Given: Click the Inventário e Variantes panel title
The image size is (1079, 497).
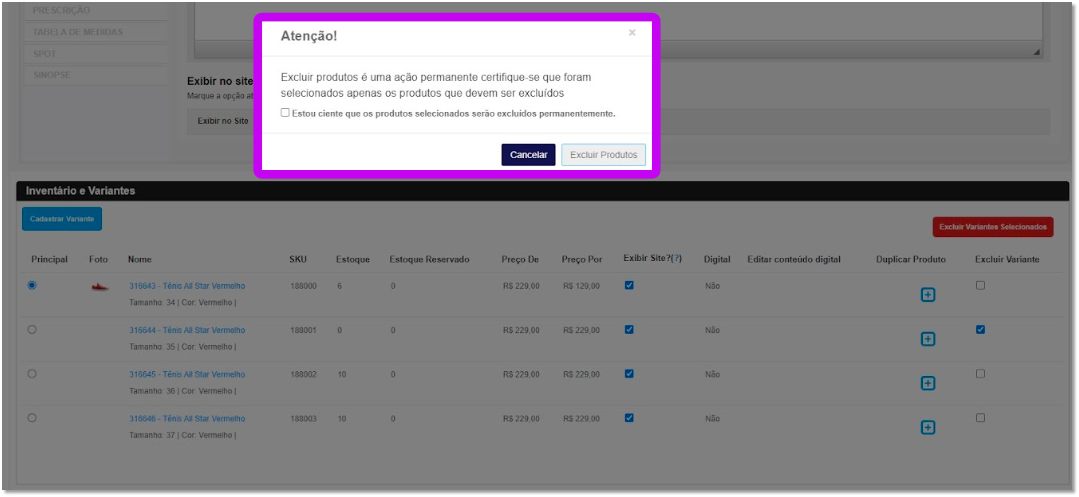Looking at the screenshot, I should 81,191.
